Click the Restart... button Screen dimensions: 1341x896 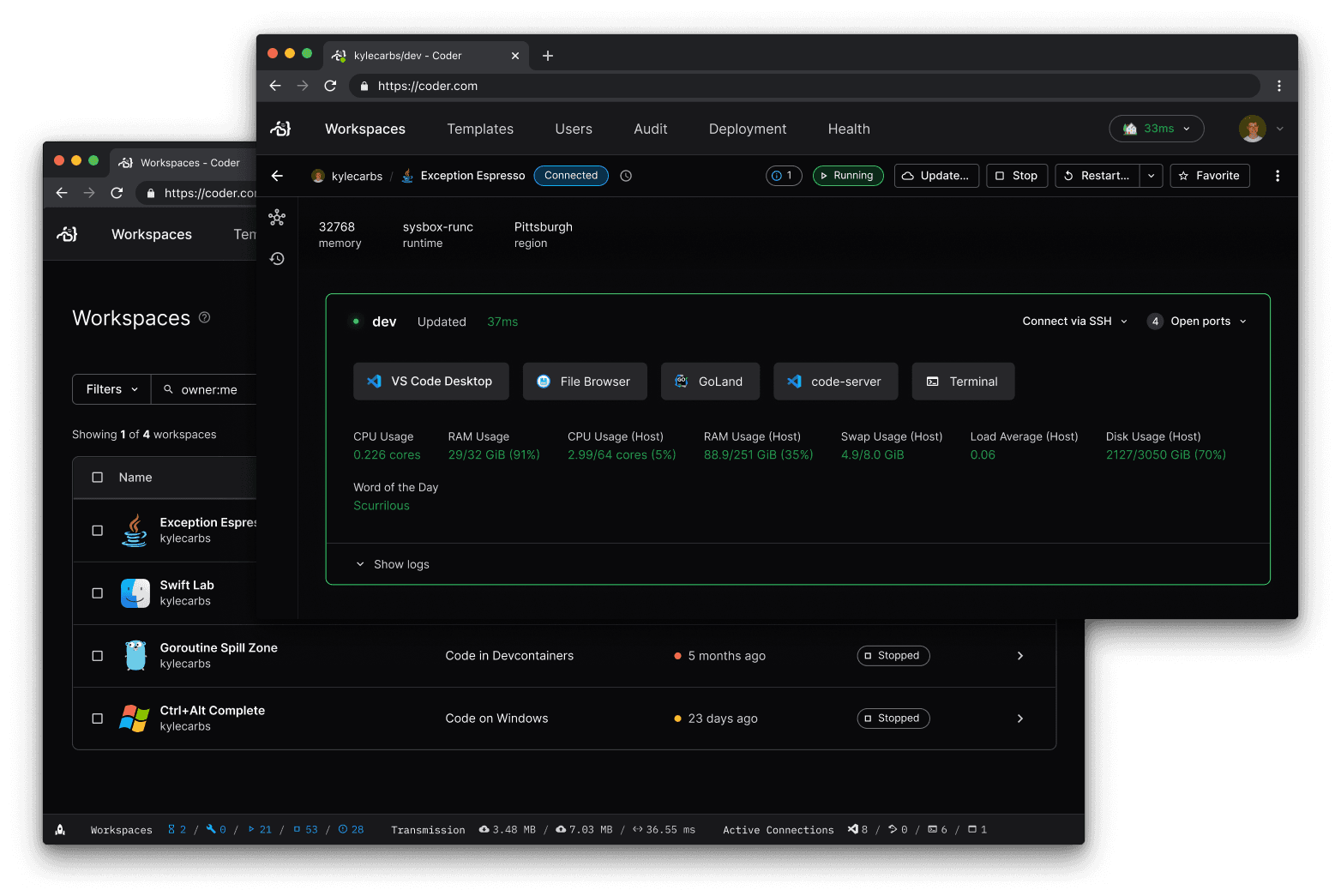[x=1097, y=176]
